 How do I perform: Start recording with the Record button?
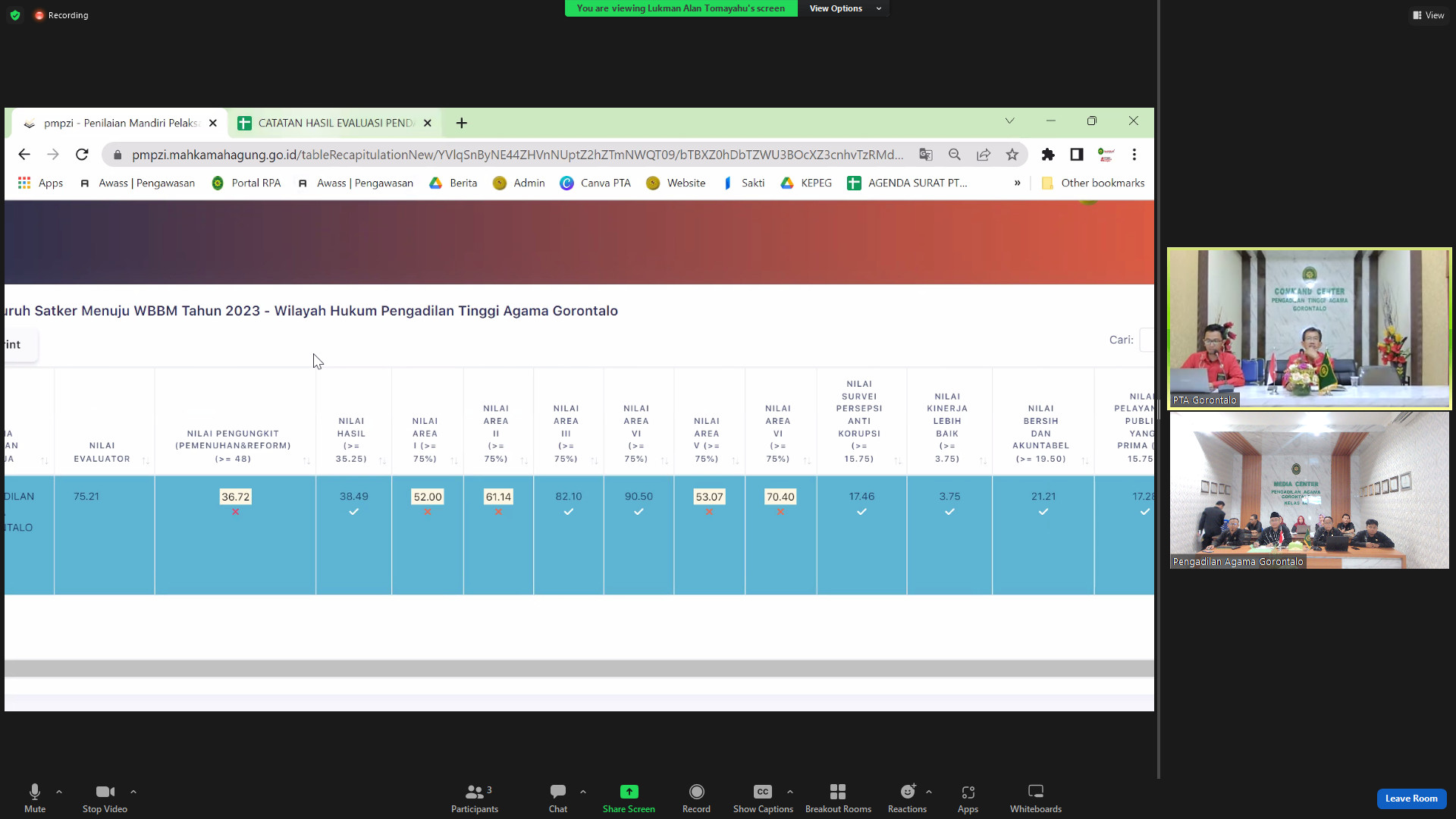[696, 797]
